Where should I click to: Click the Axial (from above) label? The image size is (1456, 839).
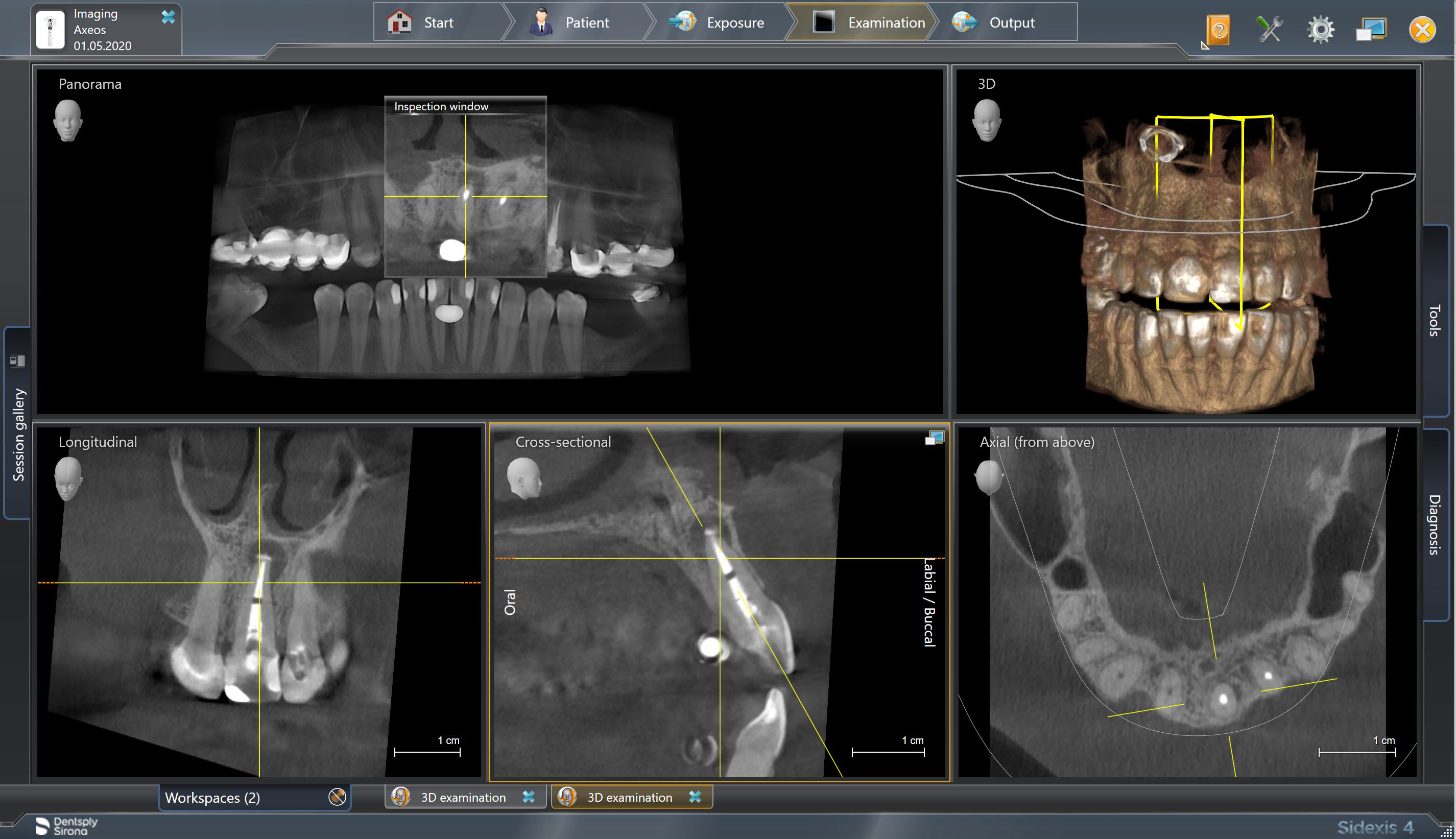tap(1037, 442)
